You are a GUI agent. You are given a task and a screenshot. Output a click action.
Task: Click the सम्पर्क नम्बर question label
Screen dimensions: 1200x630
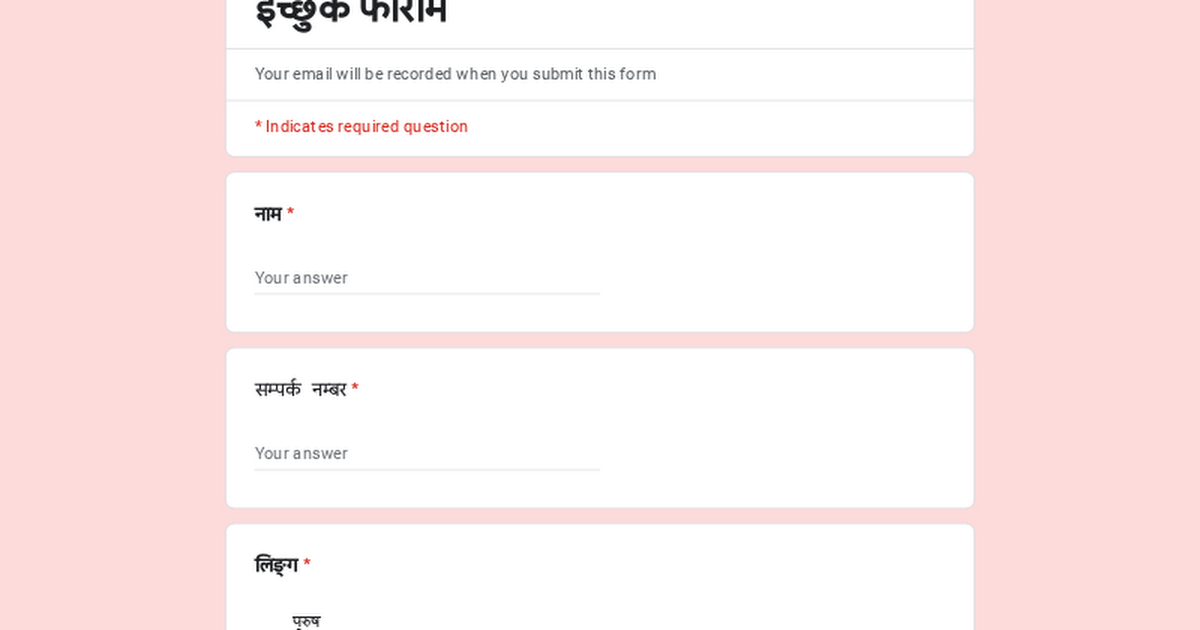point(301,390)
